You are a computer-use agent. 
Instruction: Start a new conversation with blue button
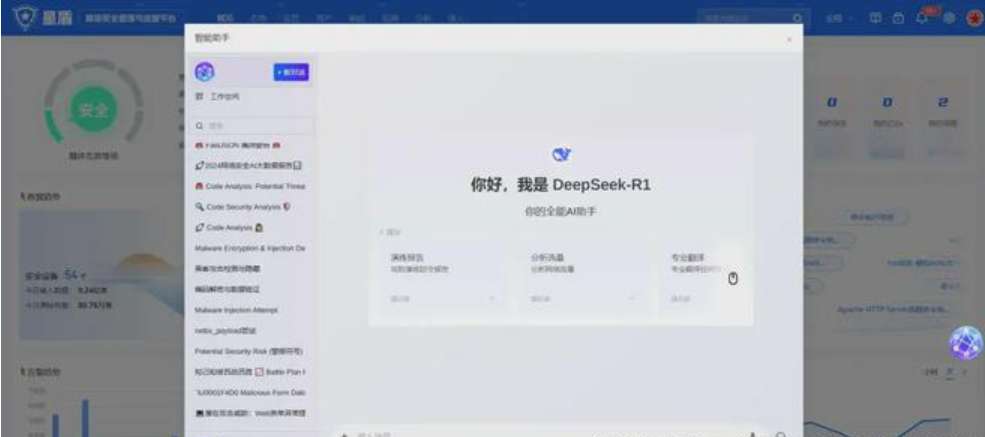(x=291, y=72)
